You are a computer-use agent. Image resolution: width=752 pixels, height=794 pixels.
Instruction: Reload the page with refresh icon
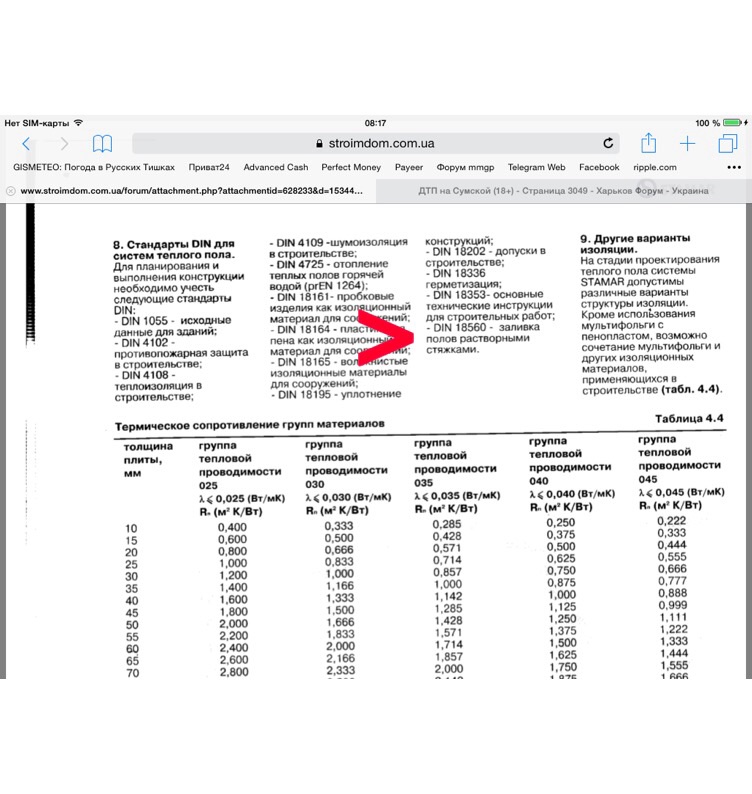tap(608, 143)
